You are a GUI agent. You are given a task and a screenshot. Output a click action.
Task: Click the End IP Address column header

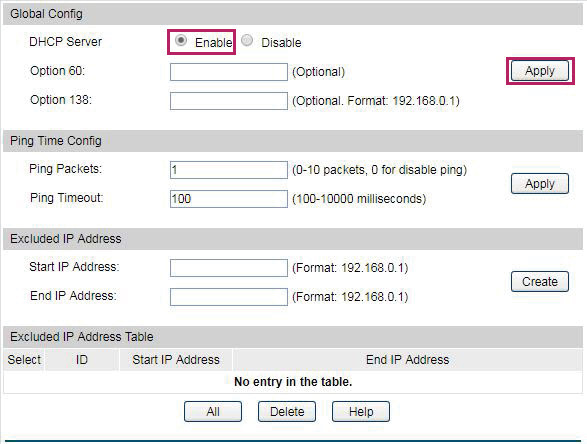pos(408,360)
